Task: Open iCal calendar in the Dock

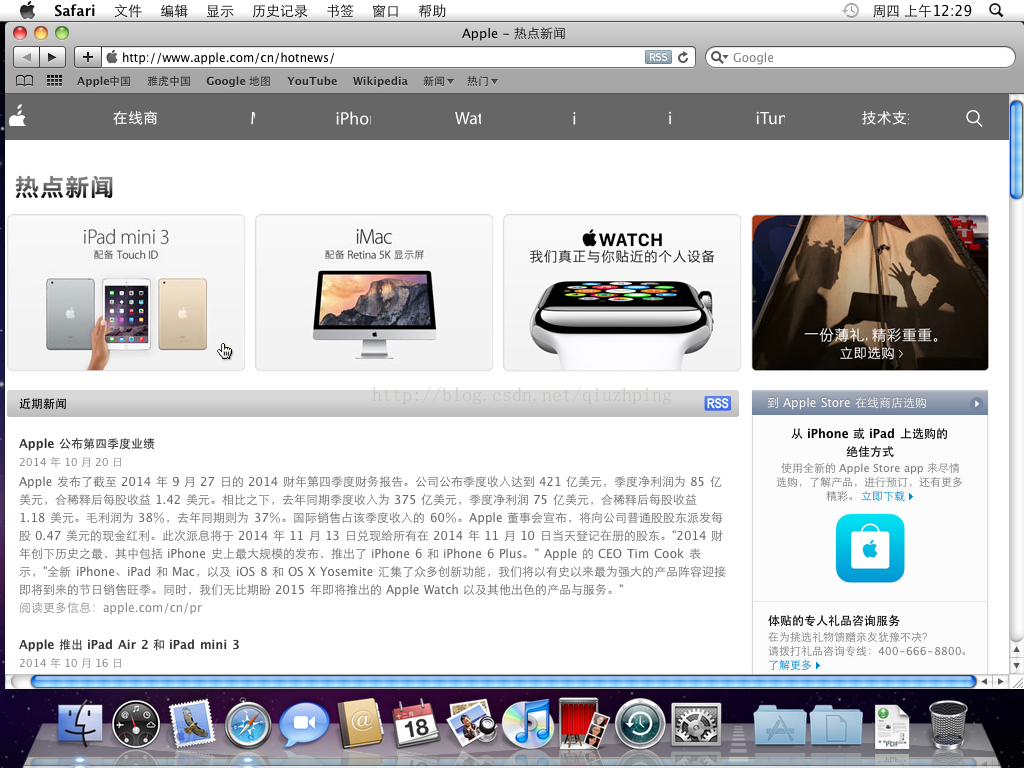Action: coord(416,724)
